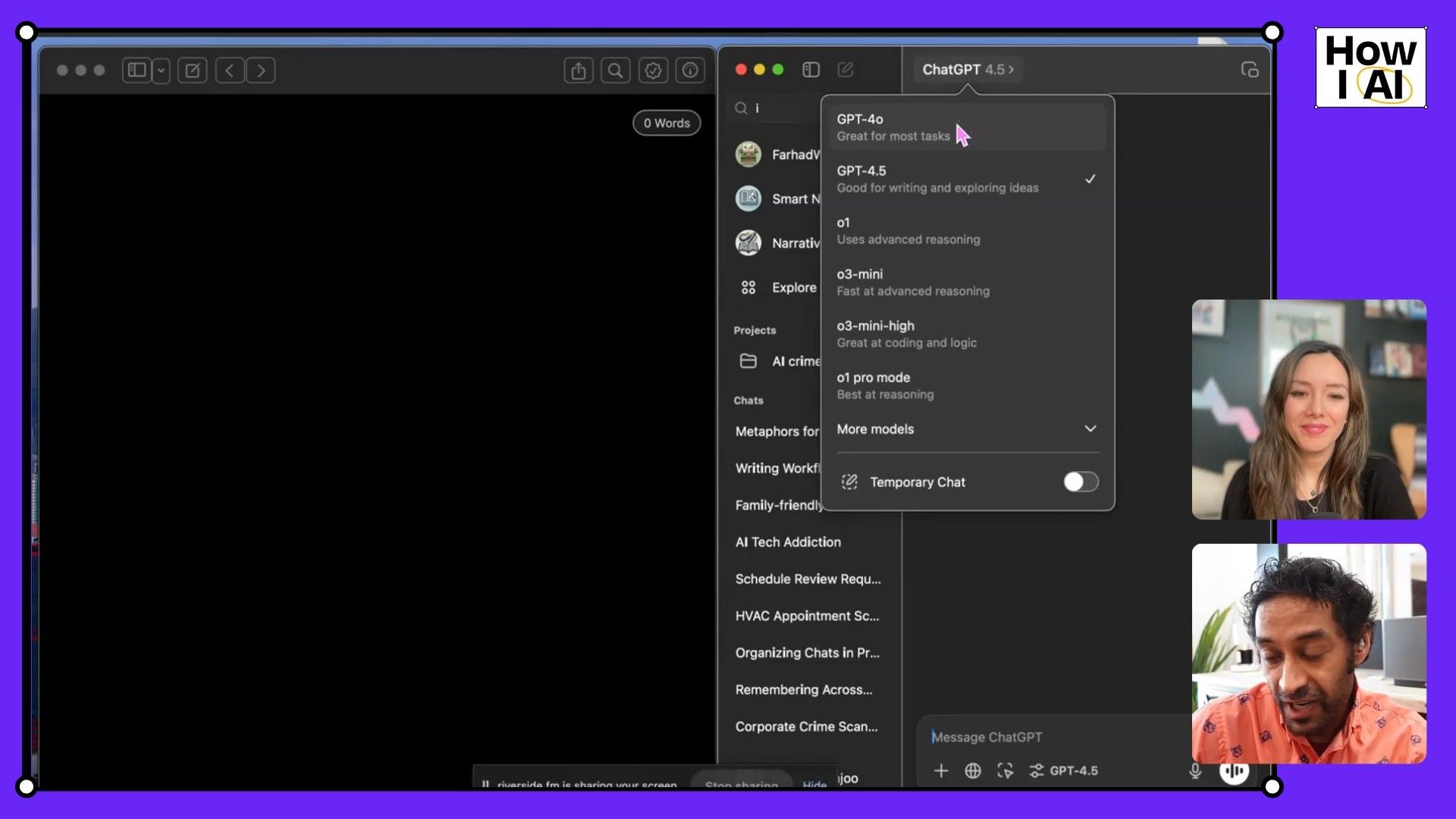Open the Family-friendly chat
The width and height of the screenshot is (1456, 819).
tap(777, 505)
